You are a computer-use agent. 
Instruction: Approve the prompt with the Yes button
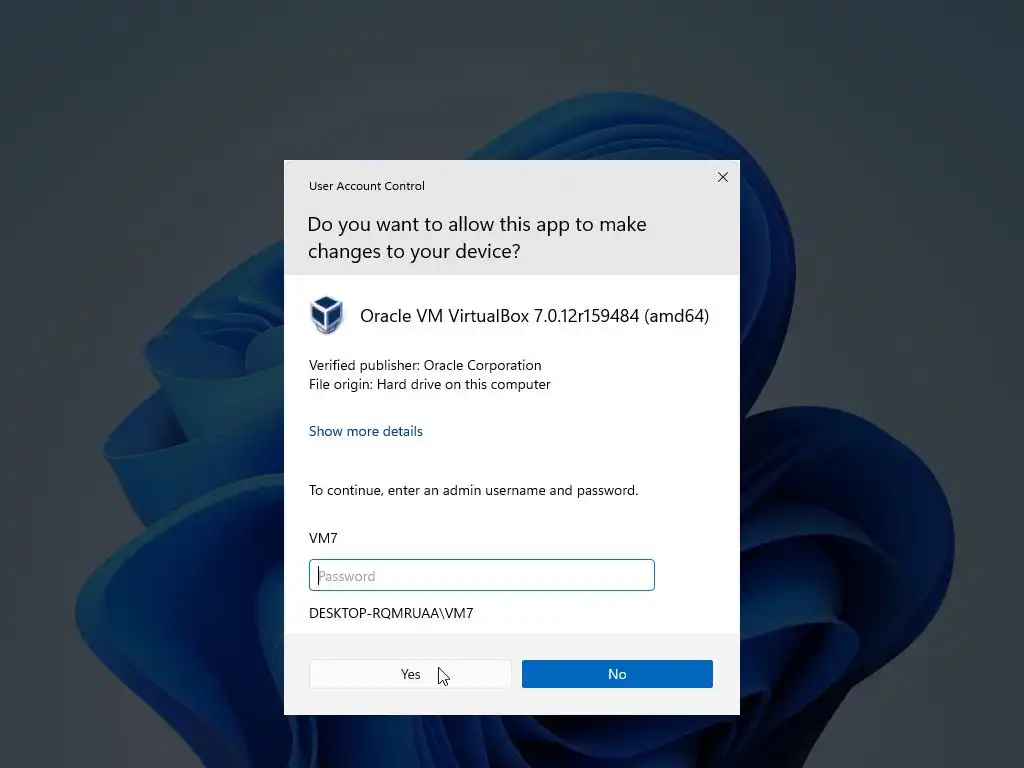[410, 674]
